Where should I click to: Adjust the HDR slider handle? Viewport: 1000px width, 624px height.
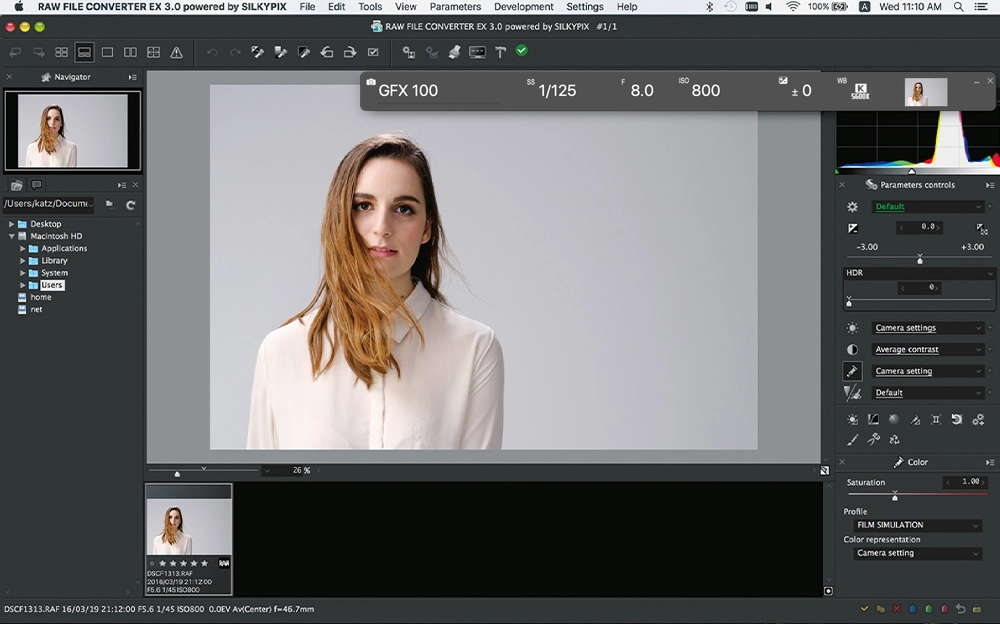point(849,302)
